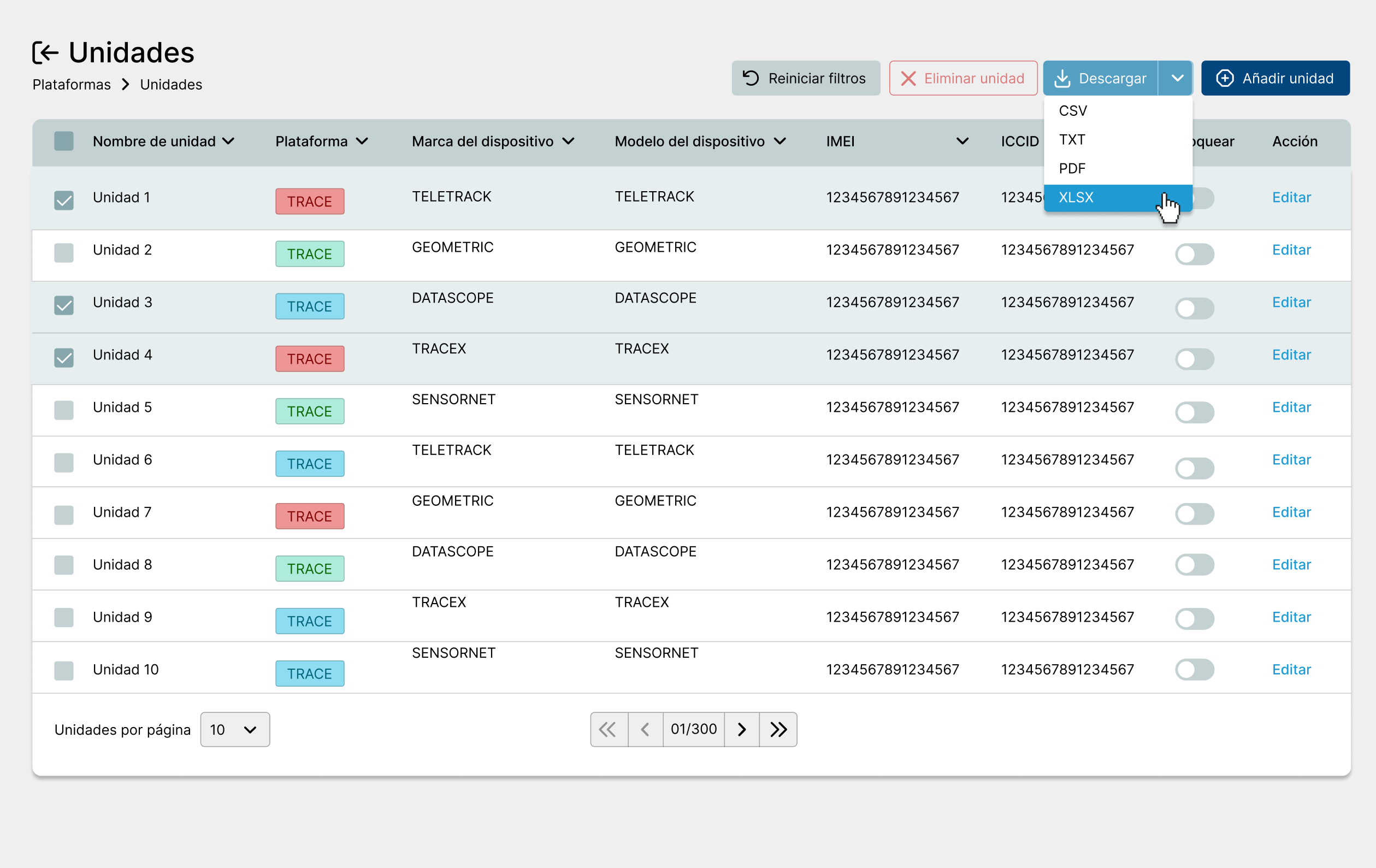Open the units per page dropdown
Screen dimensions: 1376x868
click(235, 729)
